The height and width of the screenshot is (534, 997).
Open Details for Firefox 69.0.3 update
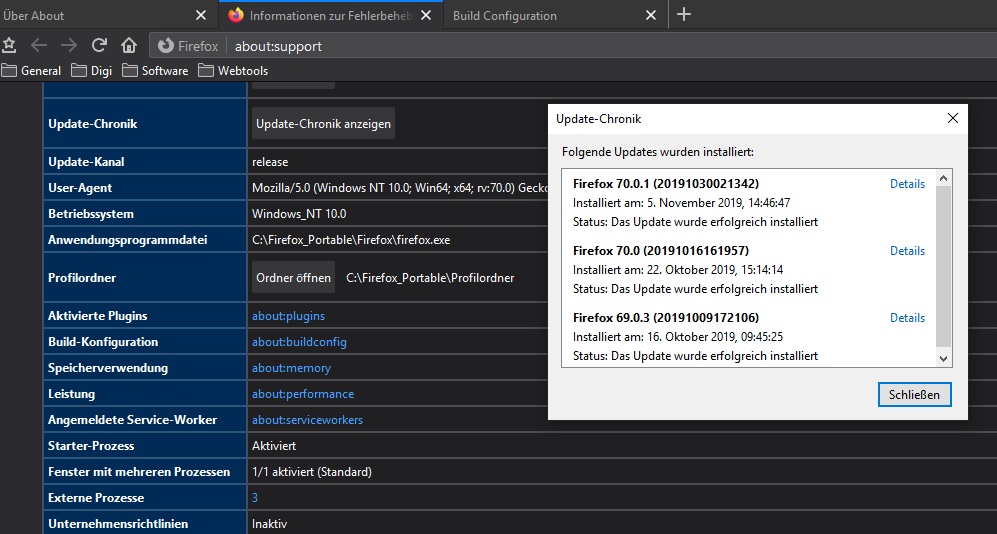[x=907, y=318]
